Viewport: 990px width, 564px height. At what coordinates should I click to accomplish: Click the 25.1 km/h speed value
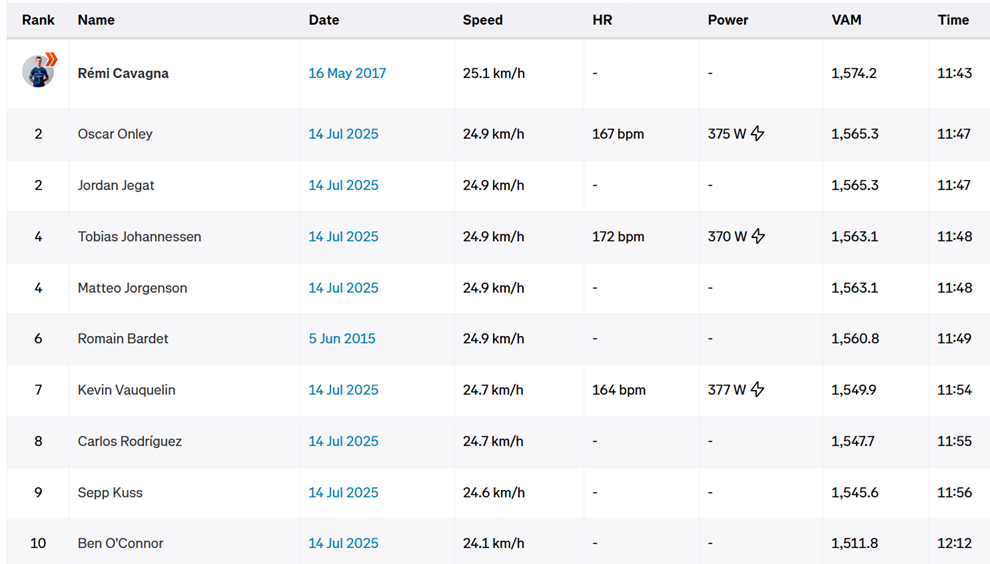(494, 73)
